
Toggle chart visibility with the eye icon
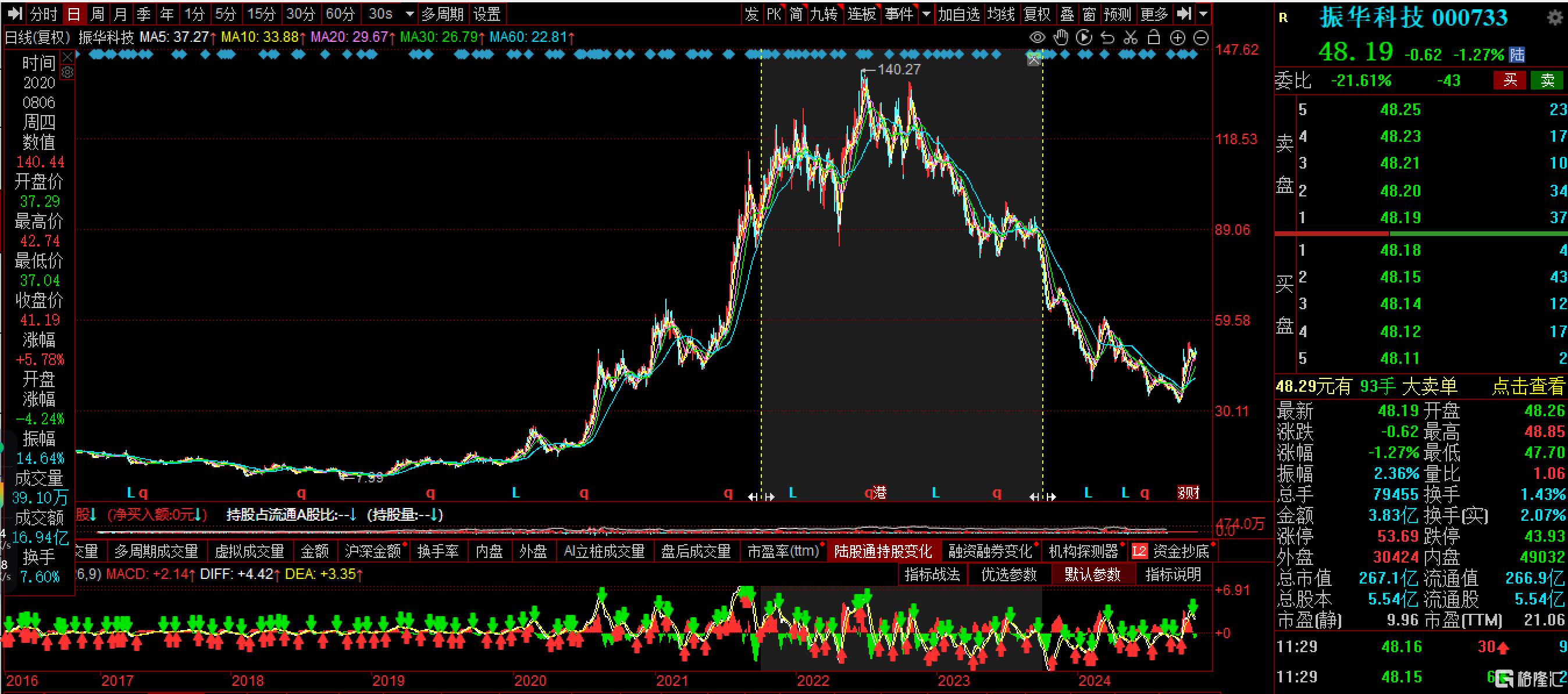click(1037, 38)
